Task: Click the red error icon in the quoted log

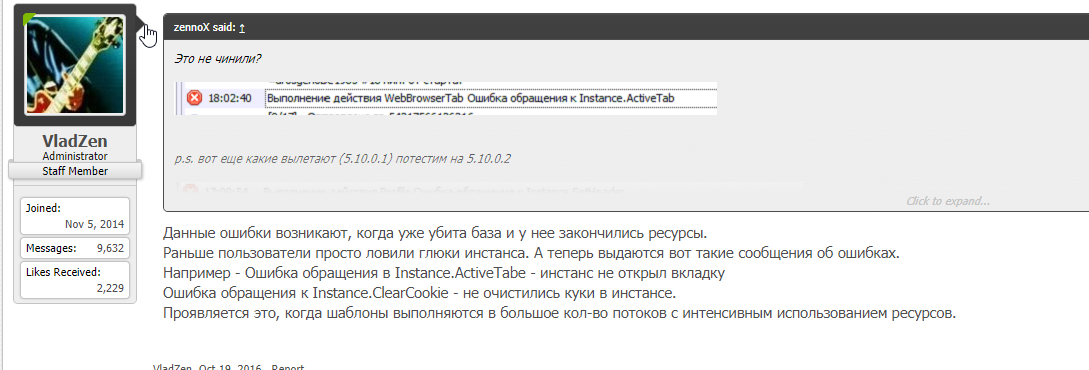Action: [x=194, y=99]
